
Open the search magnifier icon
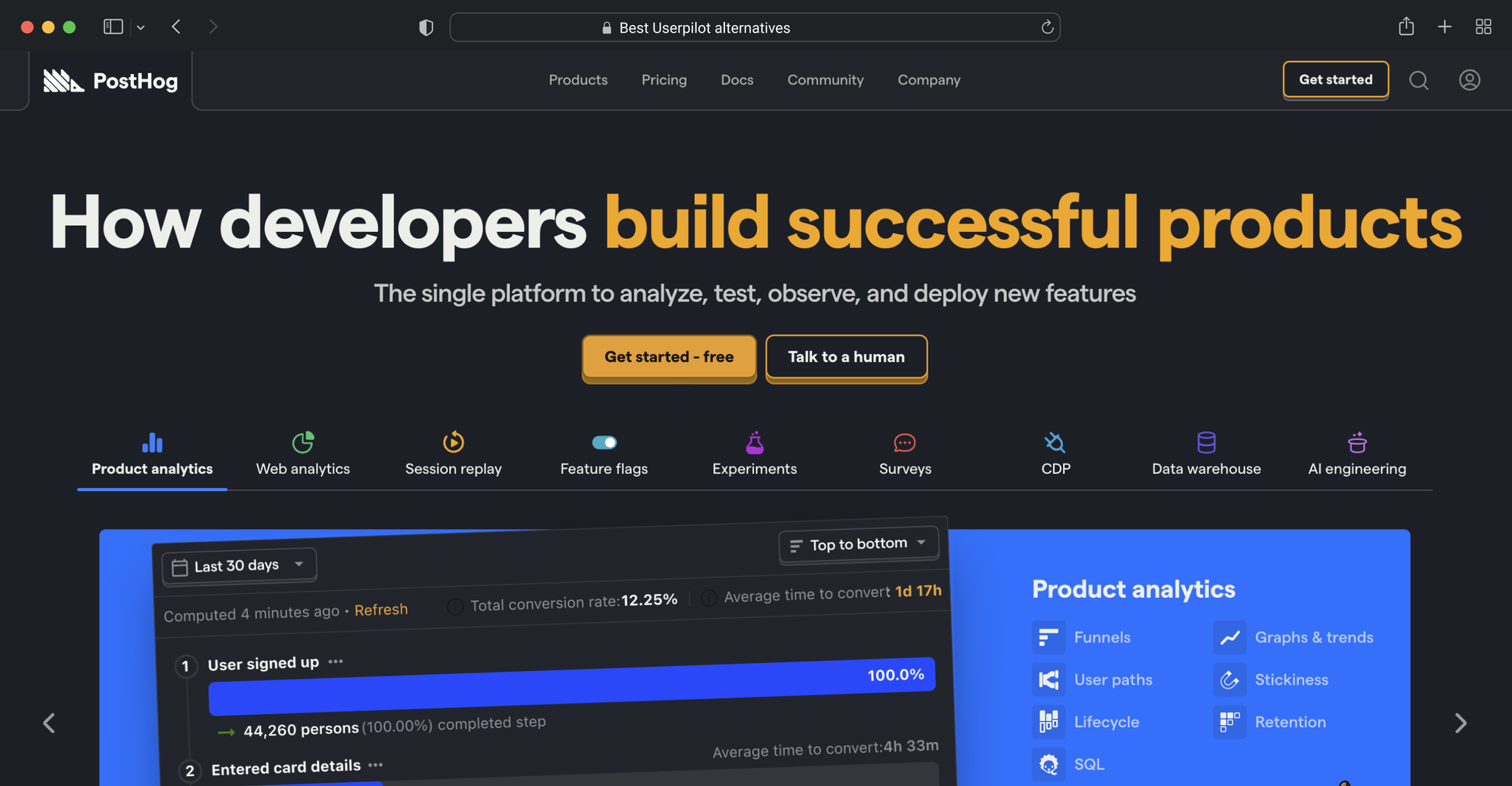pyautogui.click(x=1419, y=80)
